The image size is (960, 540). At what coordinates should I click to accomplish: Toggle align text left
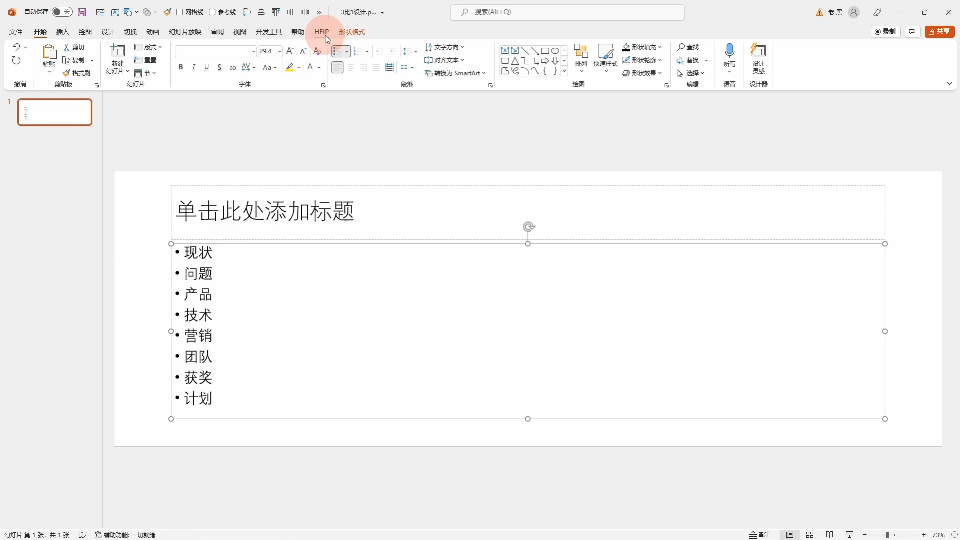(x=337, y=67)
